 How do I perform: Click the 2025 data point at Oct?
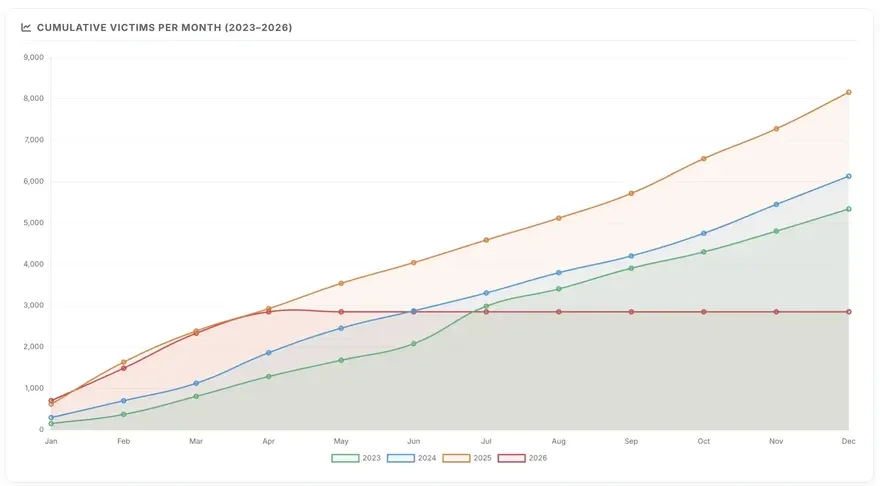point(704,158)
